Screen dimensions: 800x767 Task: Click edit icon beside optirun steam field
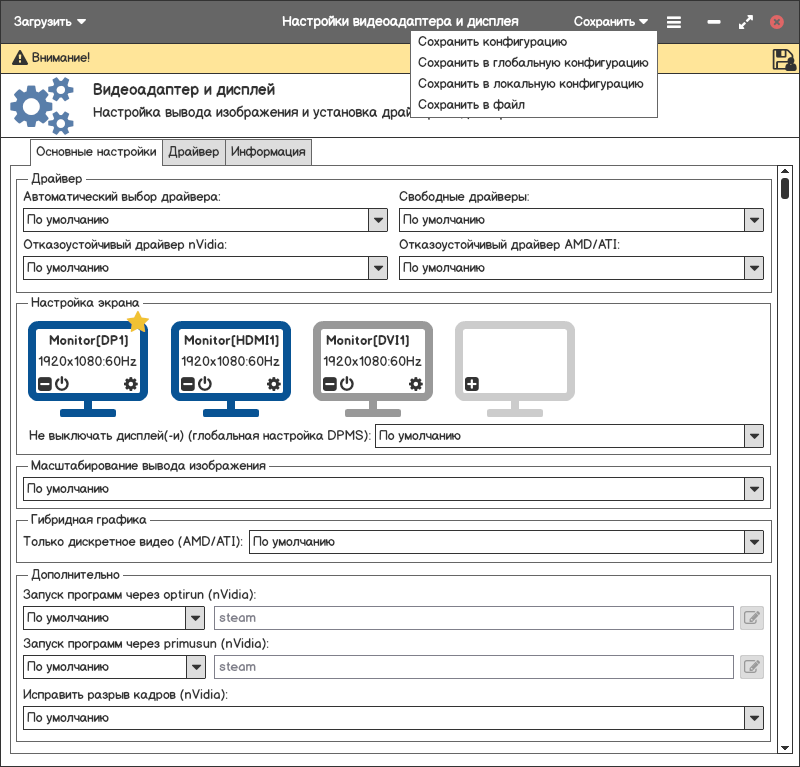click(752, 618)
